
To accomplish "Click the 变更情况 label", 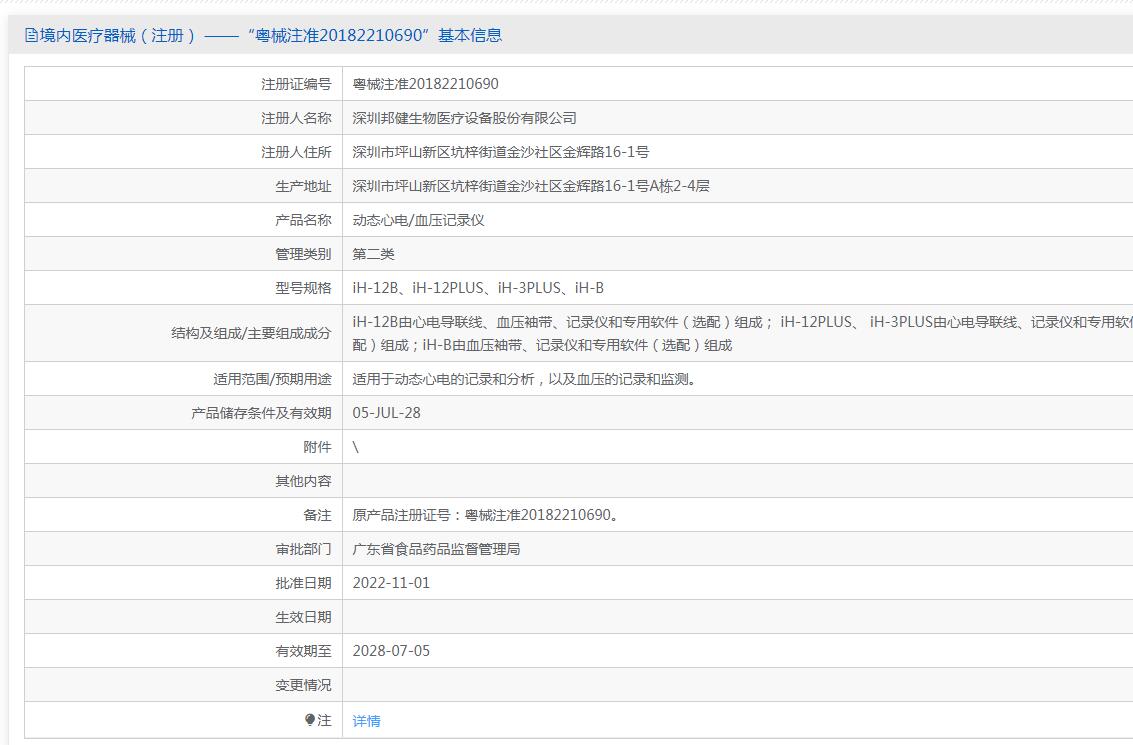I will coord(303,685).
